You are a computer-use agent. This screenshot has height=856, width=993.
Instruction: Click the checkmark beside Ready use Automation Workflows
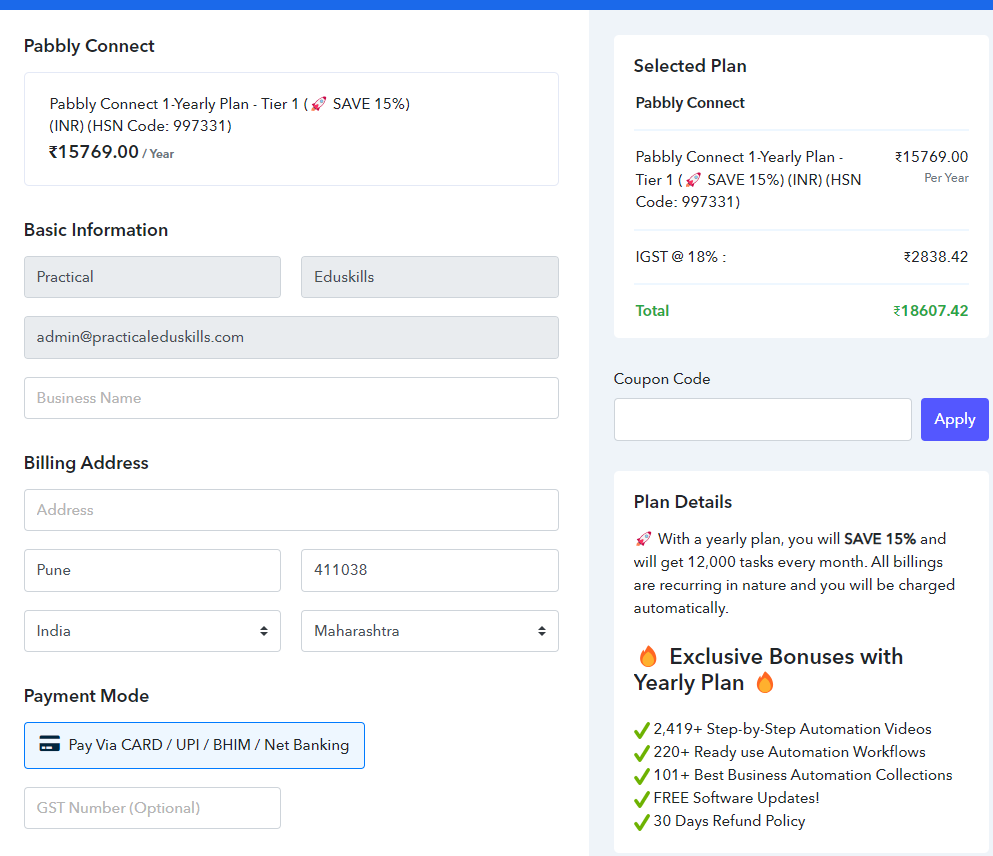point(642,753)
